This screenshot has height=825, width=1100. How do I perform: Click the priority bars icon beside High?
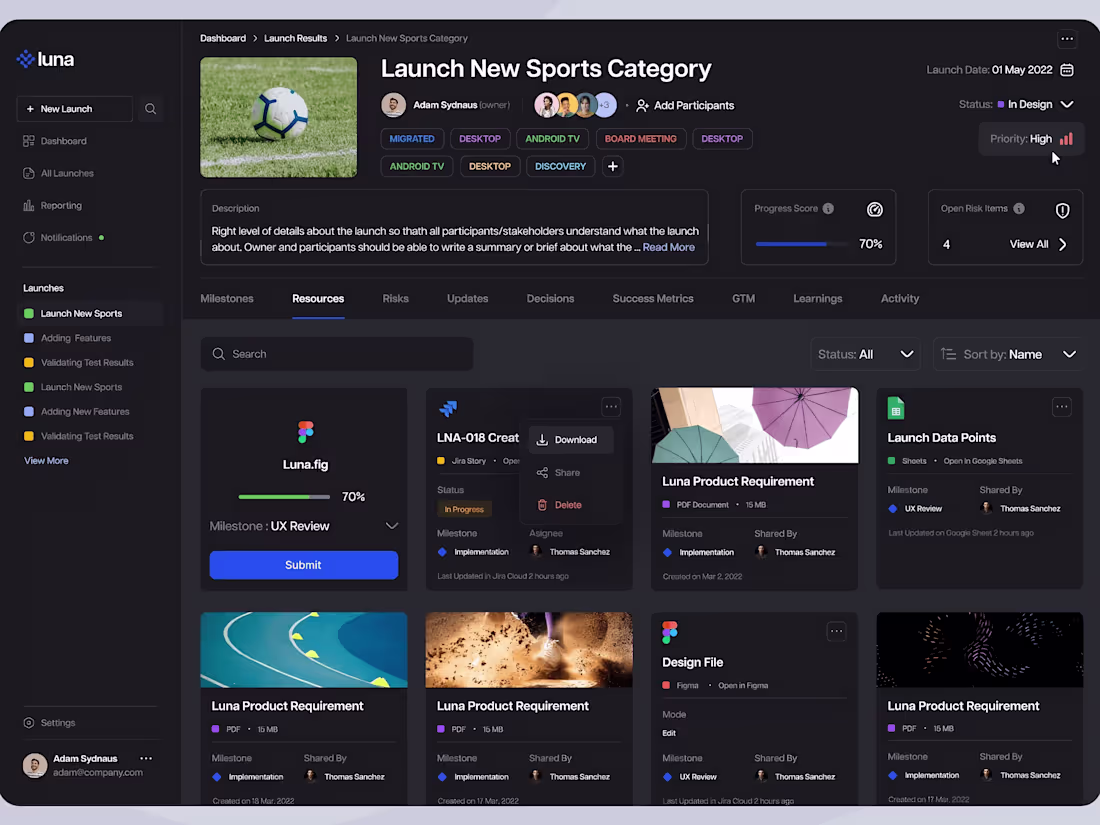point(1064,139)
